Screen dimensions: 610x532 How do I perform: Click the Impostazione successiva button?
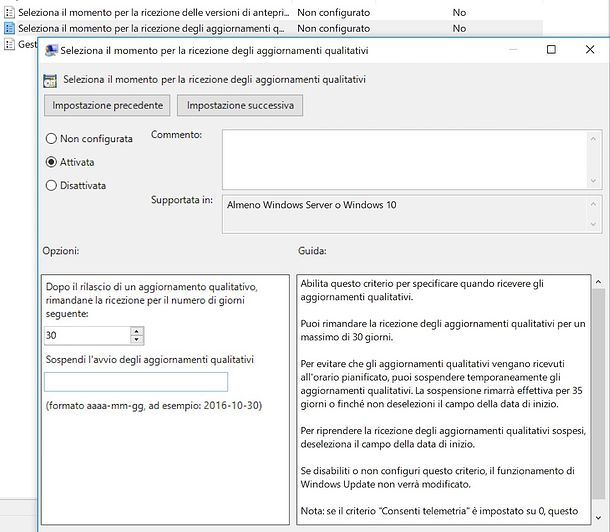point(240,105)
